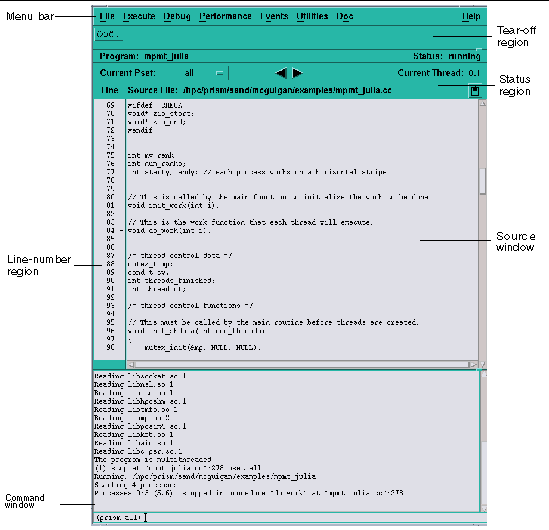Image resolution: width=549 pixels, height=530 pixels.
Task: Click the 'thread control data' comment line
Action: point(180,256)
